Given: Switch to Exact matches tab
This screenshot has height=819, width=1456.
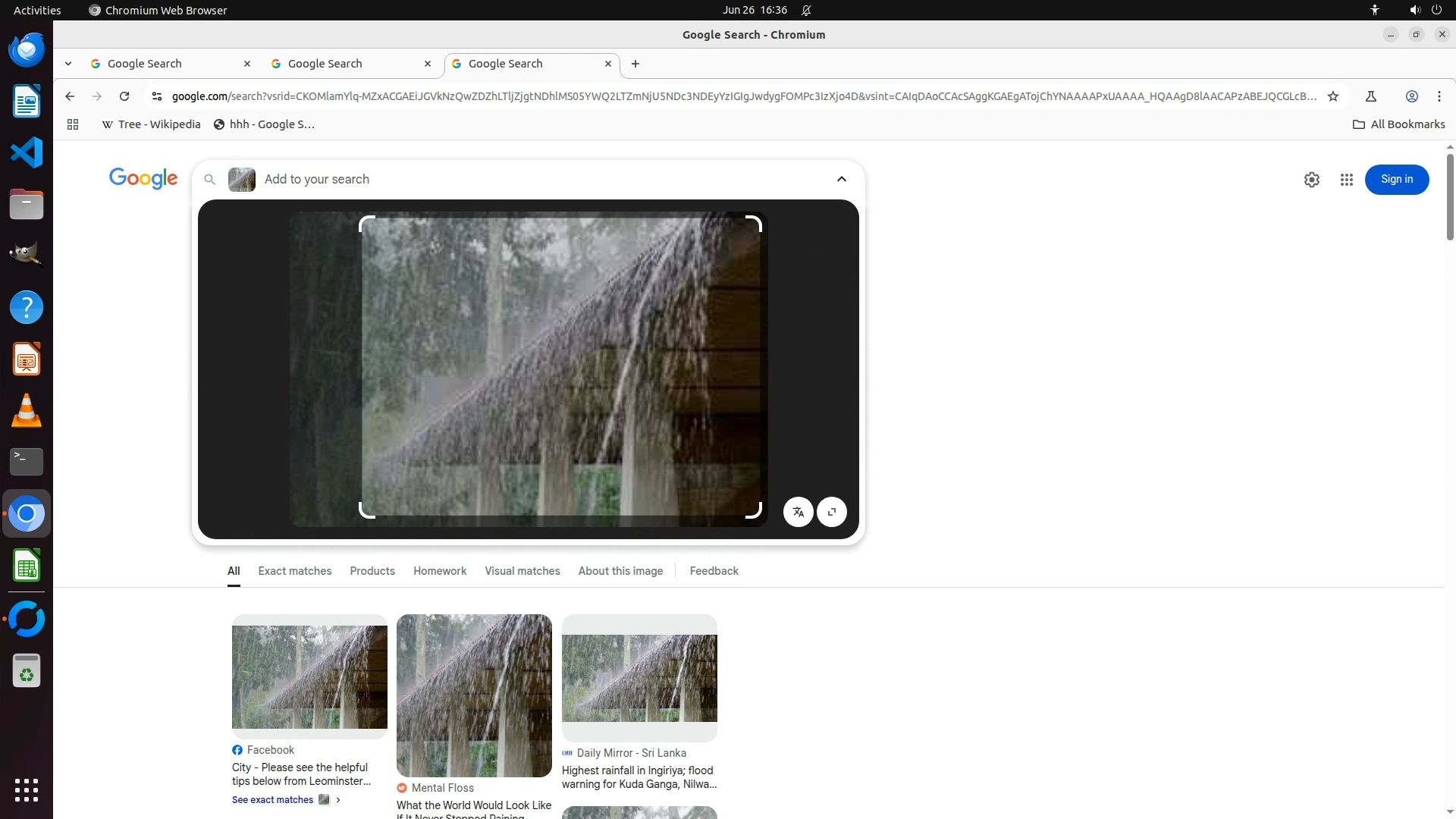Looking at the screenshot, I should coord(294,571).
